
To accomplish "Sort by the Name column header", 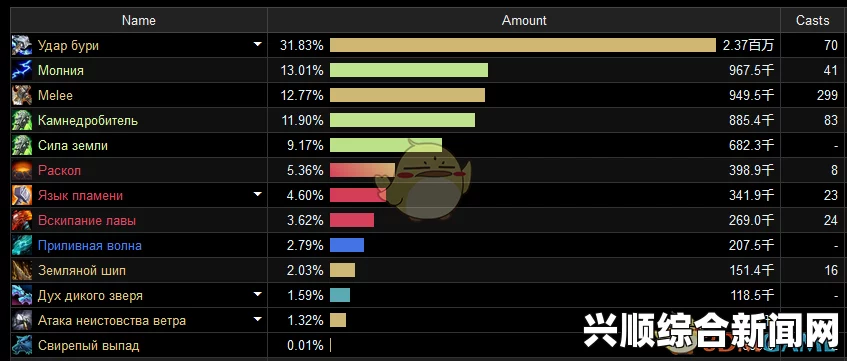I will click(139, 21).
